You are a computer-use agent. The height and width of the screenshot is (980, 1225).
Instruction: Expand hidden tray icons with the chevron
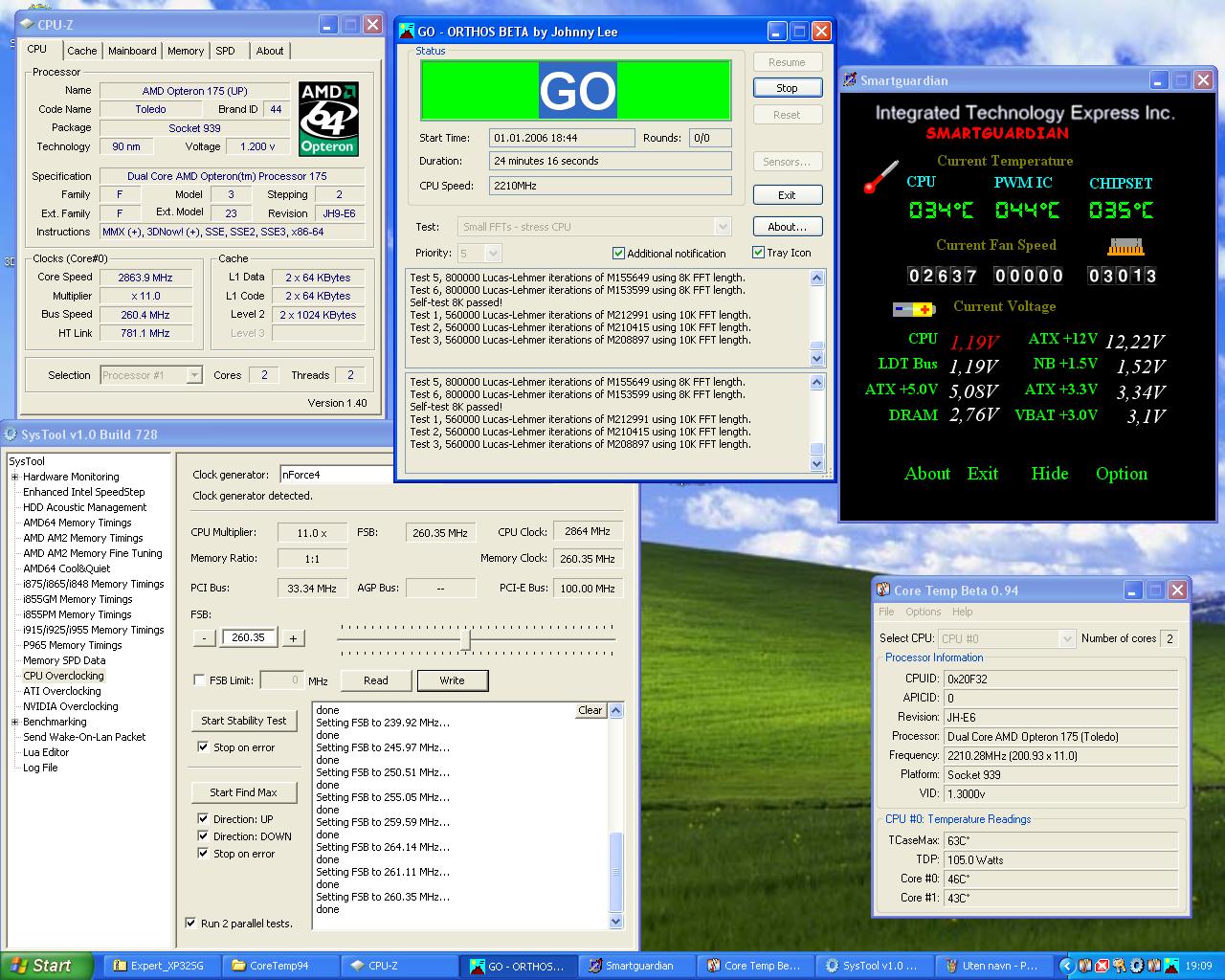pos(1066,966)
